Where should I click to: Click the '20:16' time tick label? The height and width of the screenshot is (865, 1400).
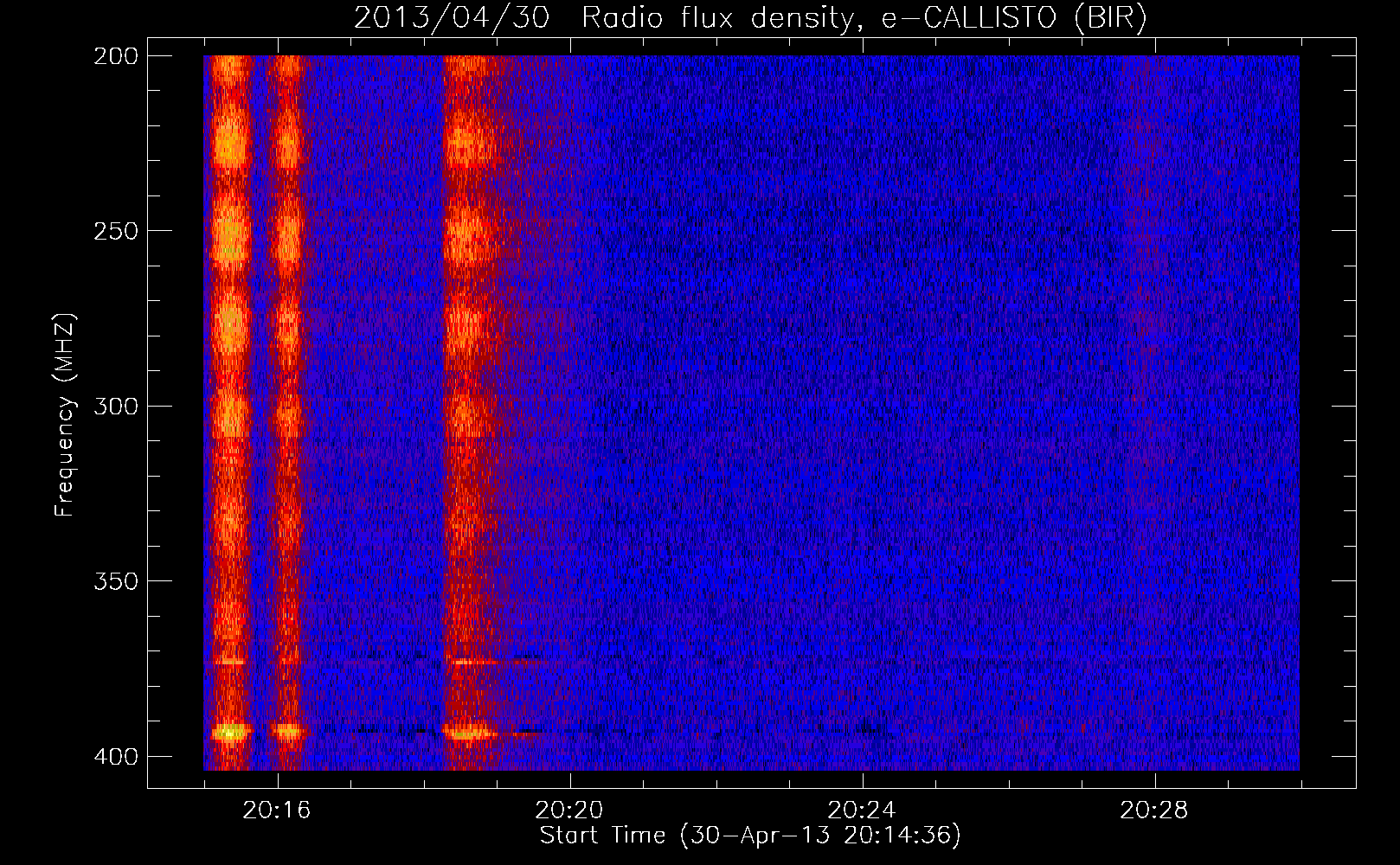277,811
